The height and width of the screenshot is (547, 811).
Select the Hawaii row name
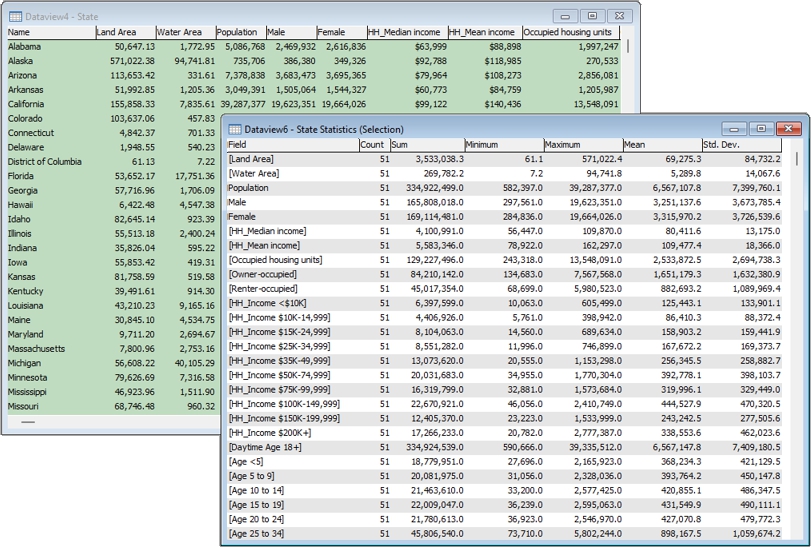coord(20,205)
